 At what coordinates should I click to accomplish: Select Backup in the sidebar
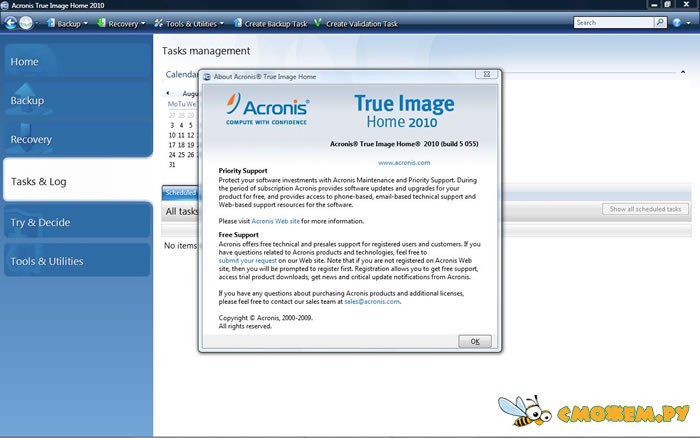pos(77,100)
